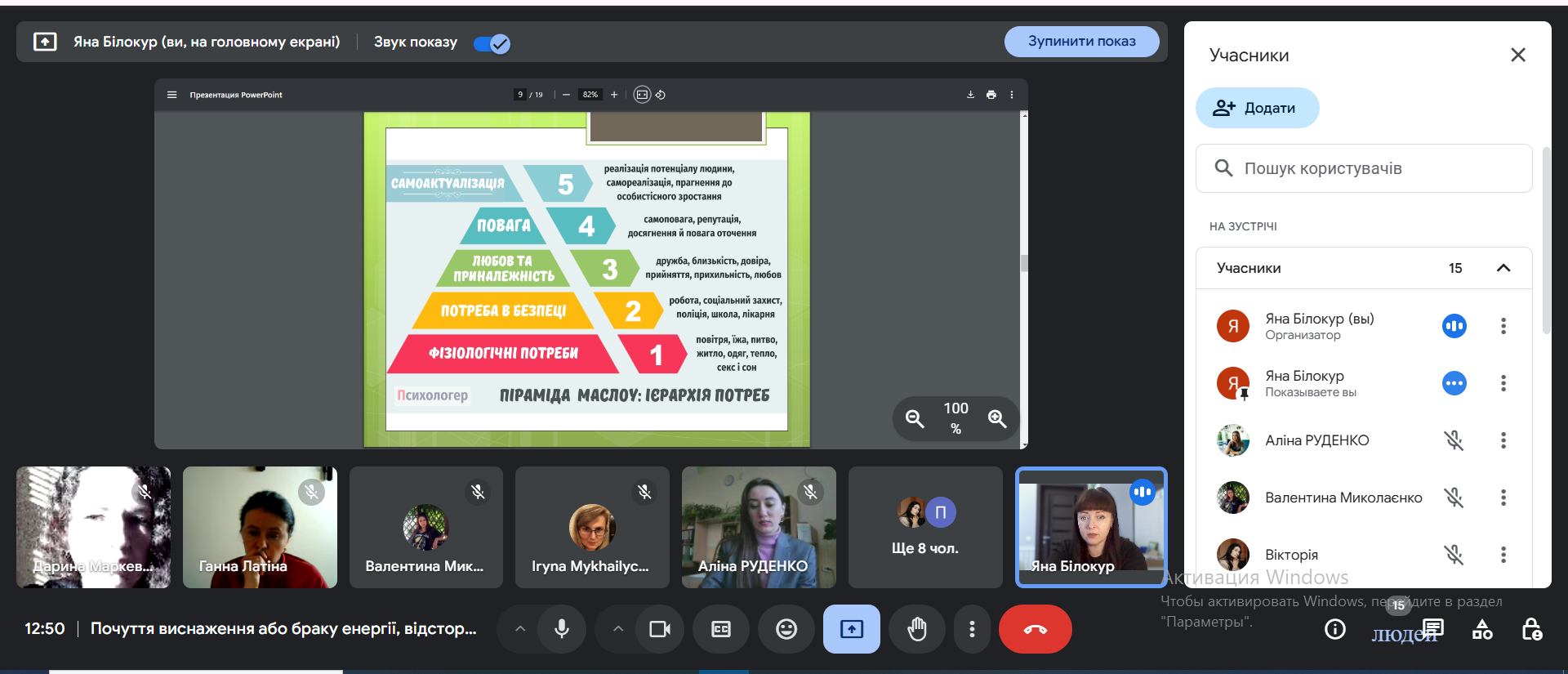Expand audio settings arrow beside microphone
The image size is (1568, 674).
point(520,629)
